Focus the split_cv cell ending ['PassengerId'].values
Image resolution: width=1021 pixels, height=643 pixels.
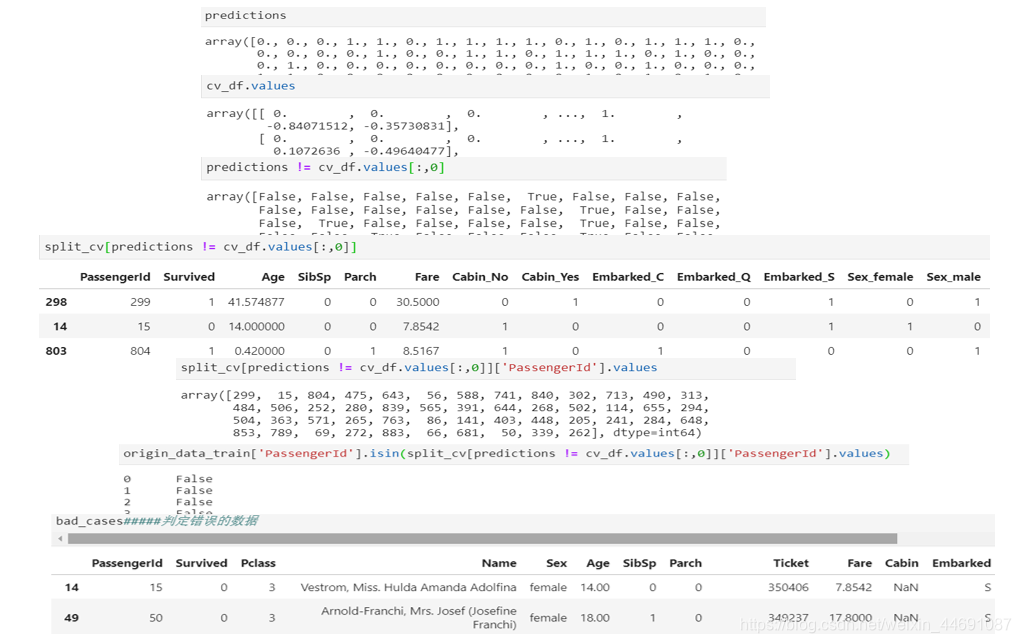[x=486, y=368]
